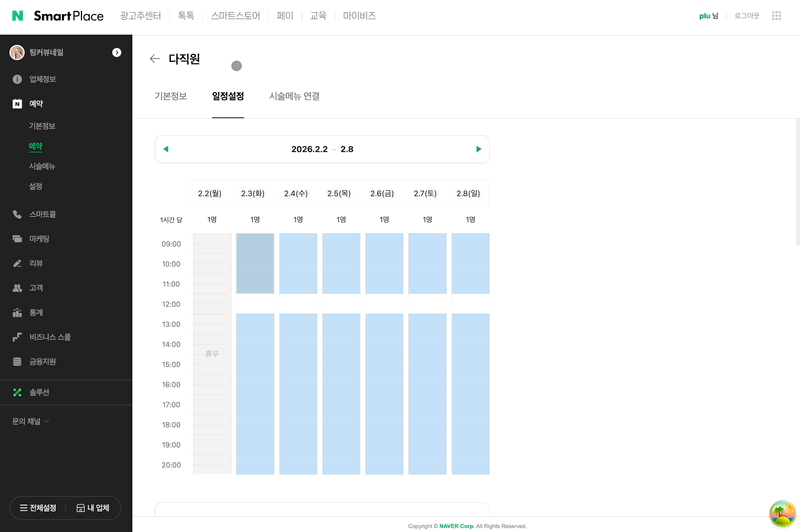This screenshot has width=800, height=532.
Task: Click the highlighted Tuesday morning schedule block
Action: pos(255,263)
